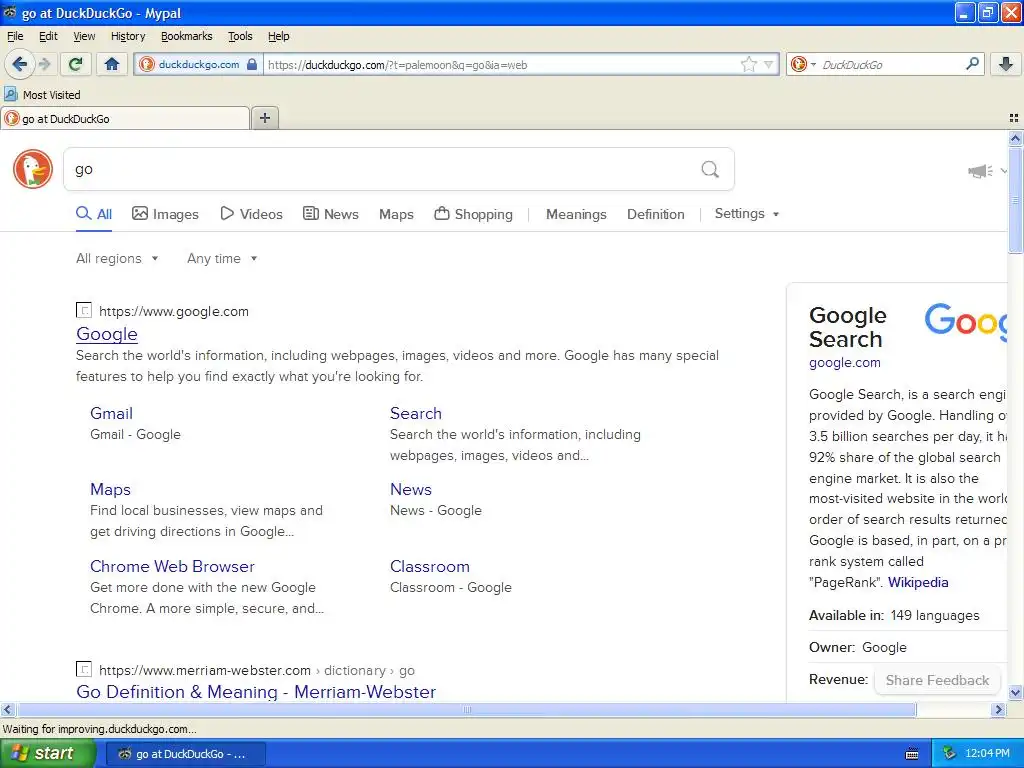
Task: Open the Search sitelink
Action: [416, 413]
